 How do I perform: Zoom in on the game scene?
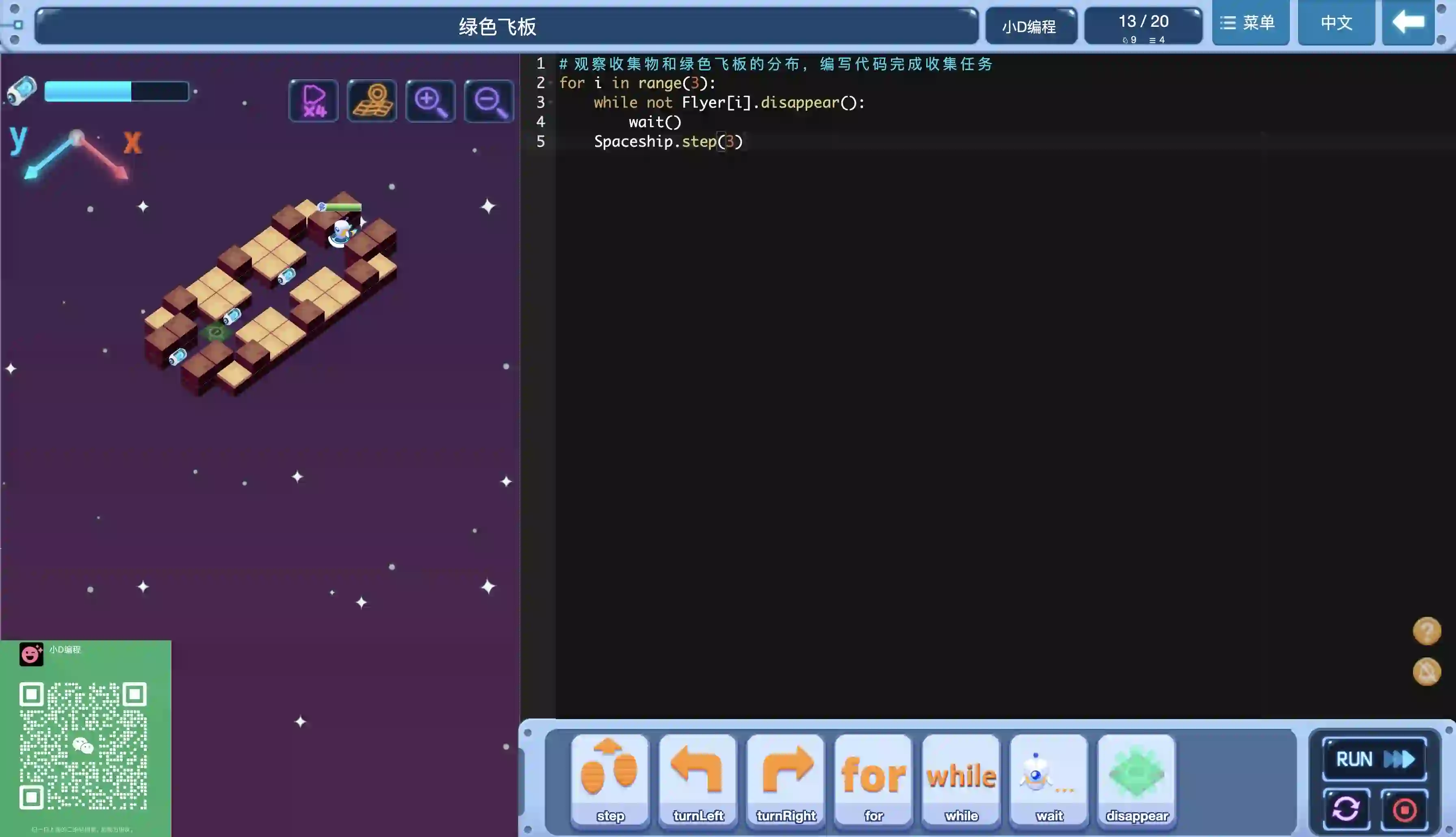point(430,101)
